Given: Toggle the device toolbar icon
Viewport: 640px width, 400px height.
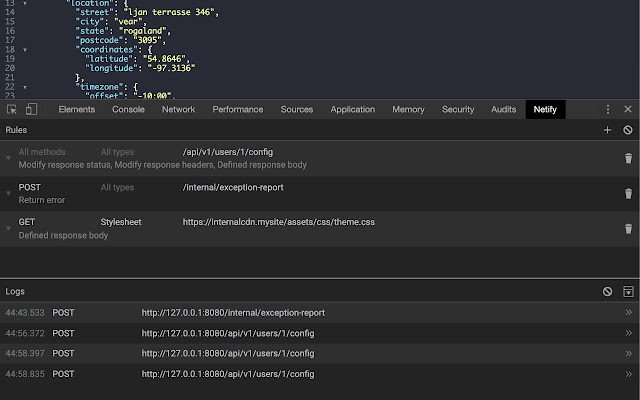Looking at the screenshot, I should (31, 109).
